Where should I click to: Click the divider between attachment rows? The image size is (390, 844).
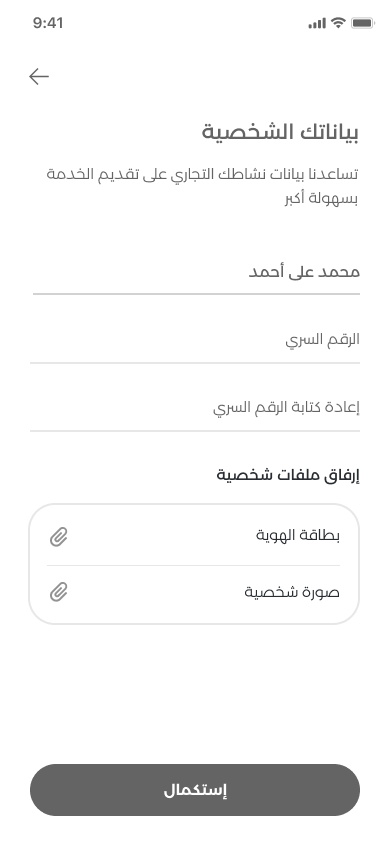coord(193,565)
